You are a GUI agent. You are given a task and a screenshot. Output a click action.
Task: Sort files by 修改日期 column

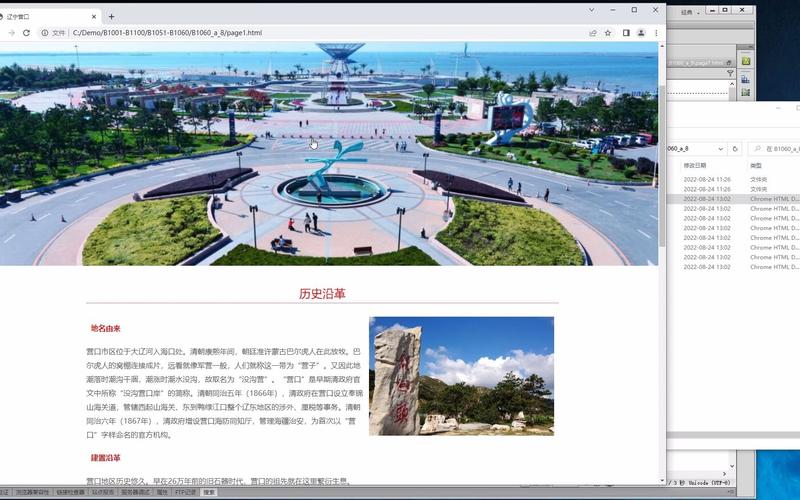[695, 165]
